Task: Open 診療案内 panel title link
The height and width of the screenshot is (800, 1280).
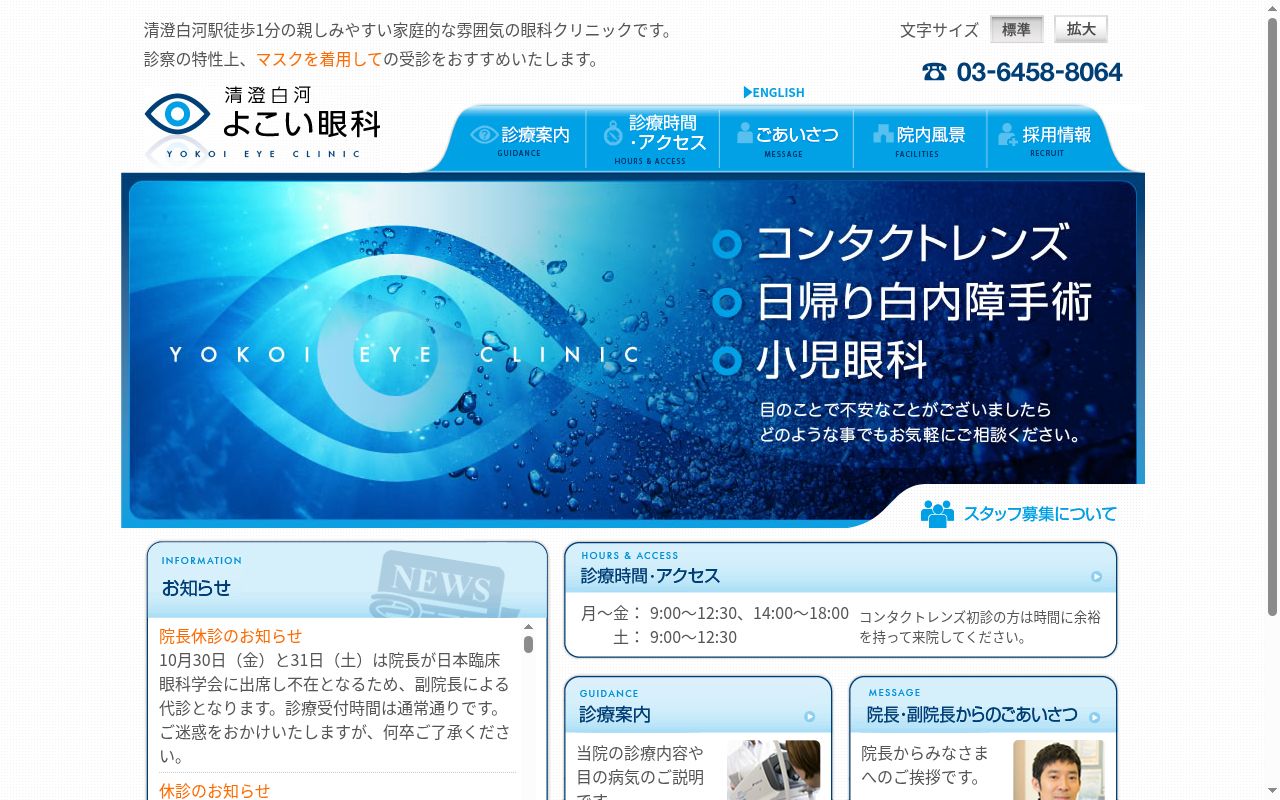Action: click(x=615, y=715)
